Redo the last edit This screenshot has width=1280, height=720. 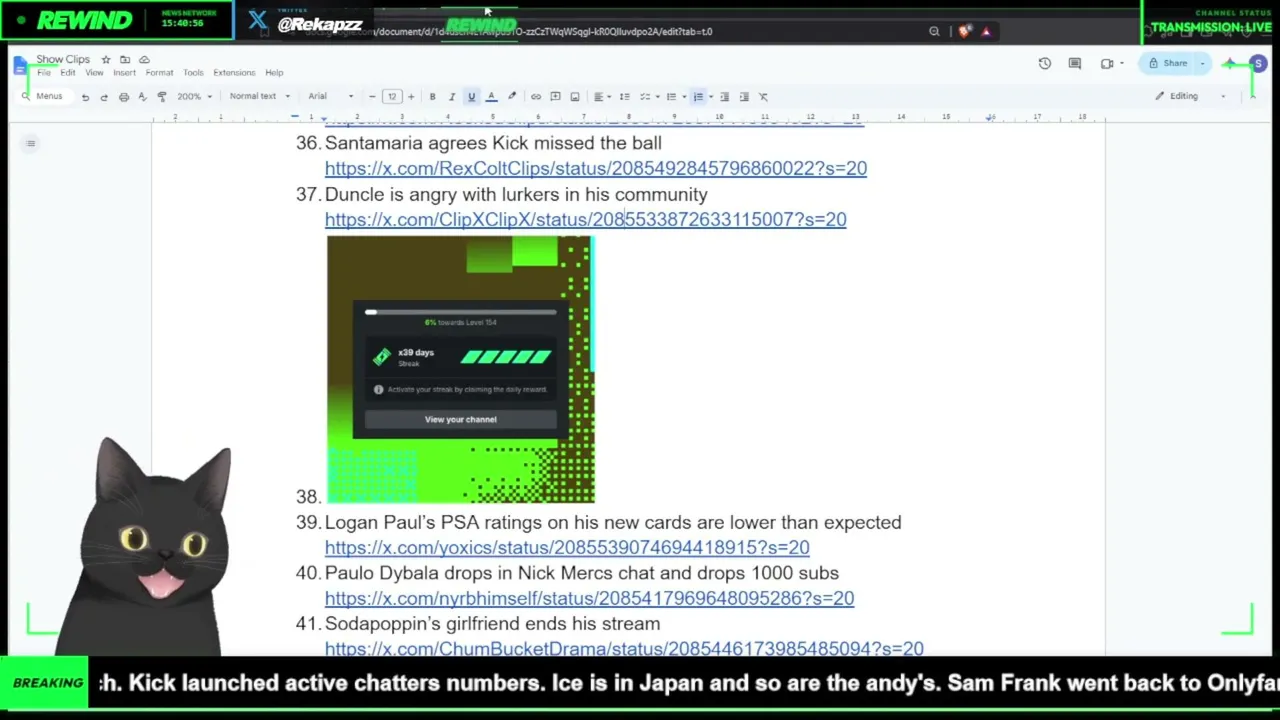103,97
